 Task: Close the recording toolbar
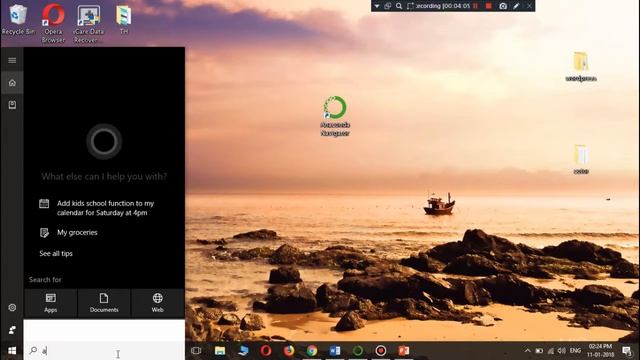[529, 6]
